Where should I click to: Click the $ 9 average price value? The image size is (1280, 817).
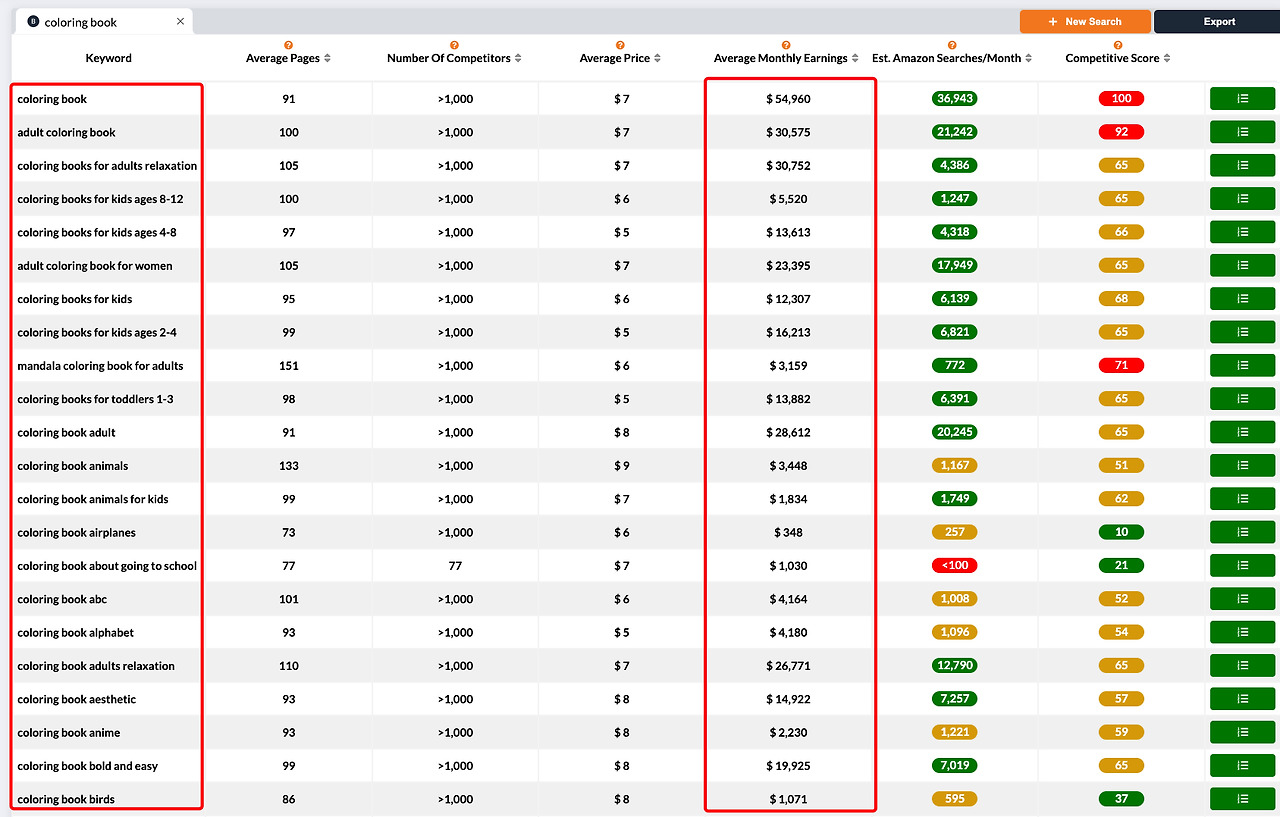[x=622, y=466]
